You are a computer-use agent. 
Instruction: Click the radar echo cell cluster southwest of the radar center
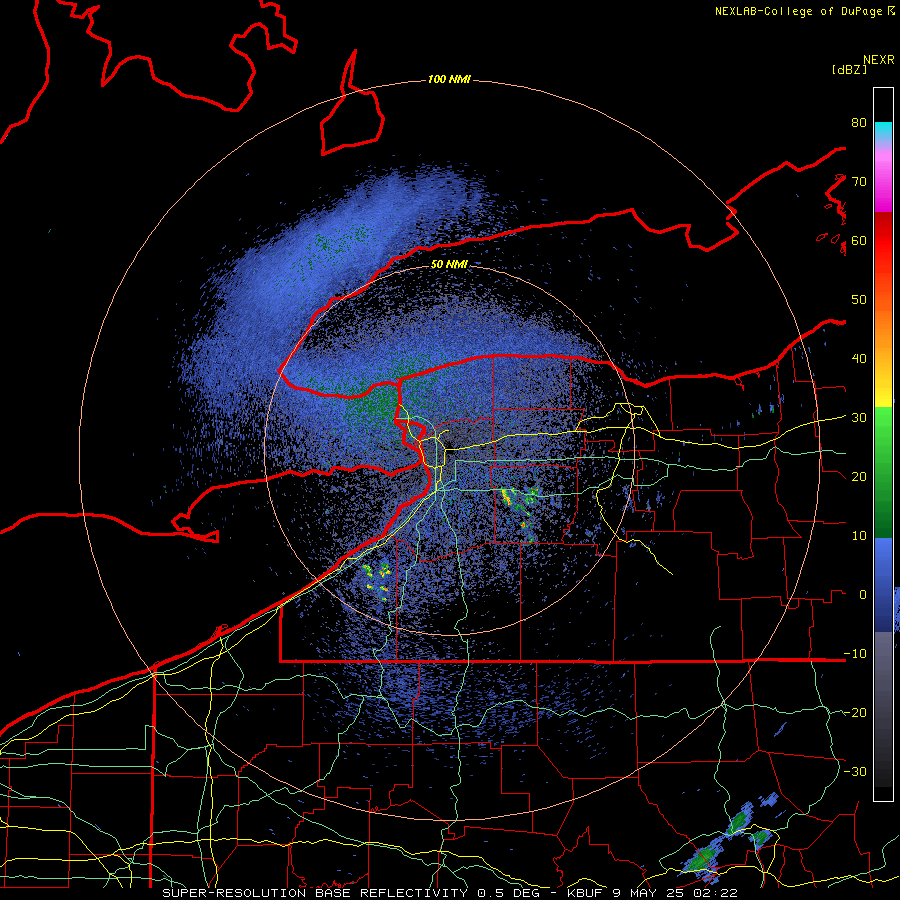point(377,580)
